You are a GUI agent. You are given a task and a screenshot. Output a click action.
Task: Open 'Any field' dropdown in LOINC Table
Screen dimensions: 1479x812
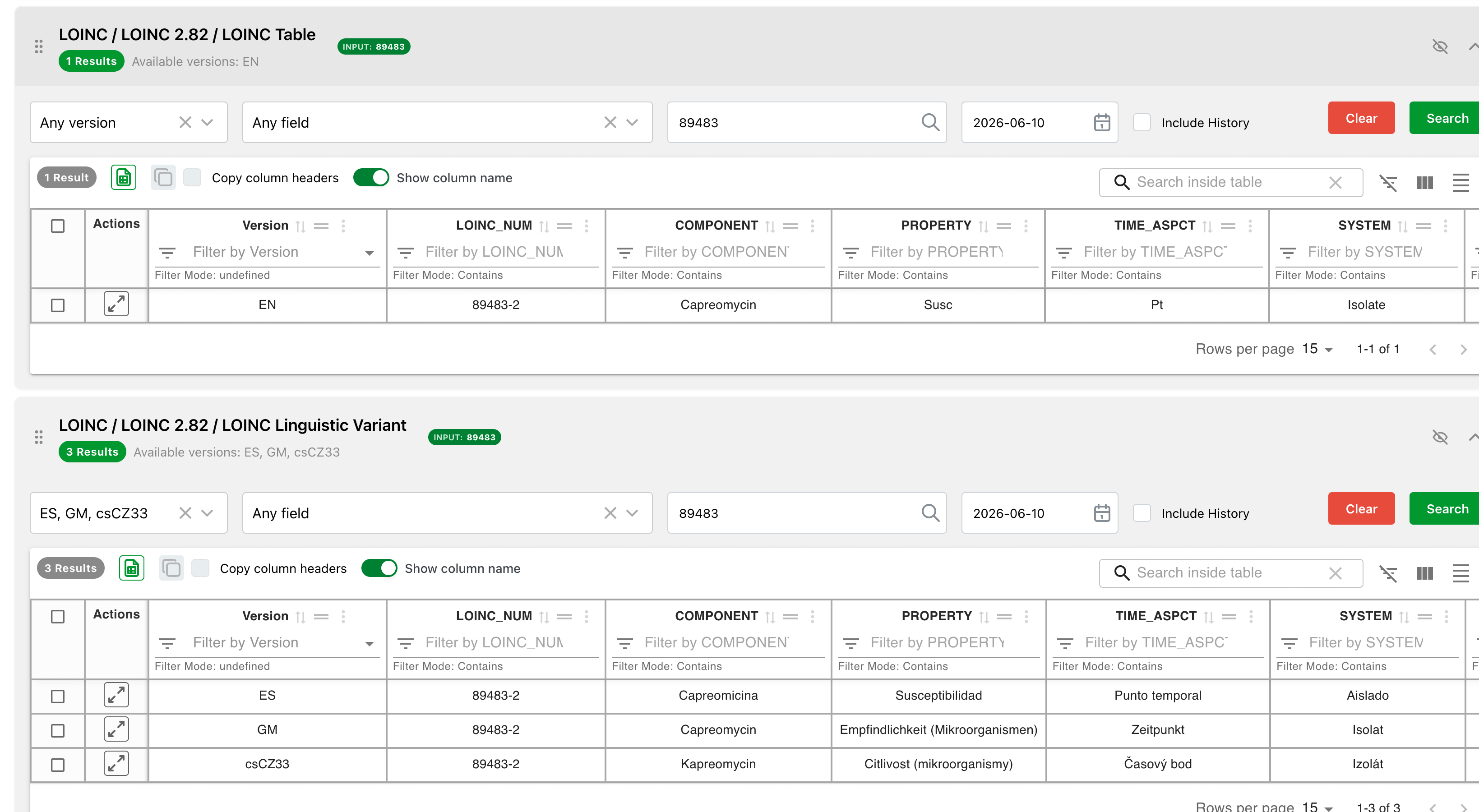click(x=632, y=122)
